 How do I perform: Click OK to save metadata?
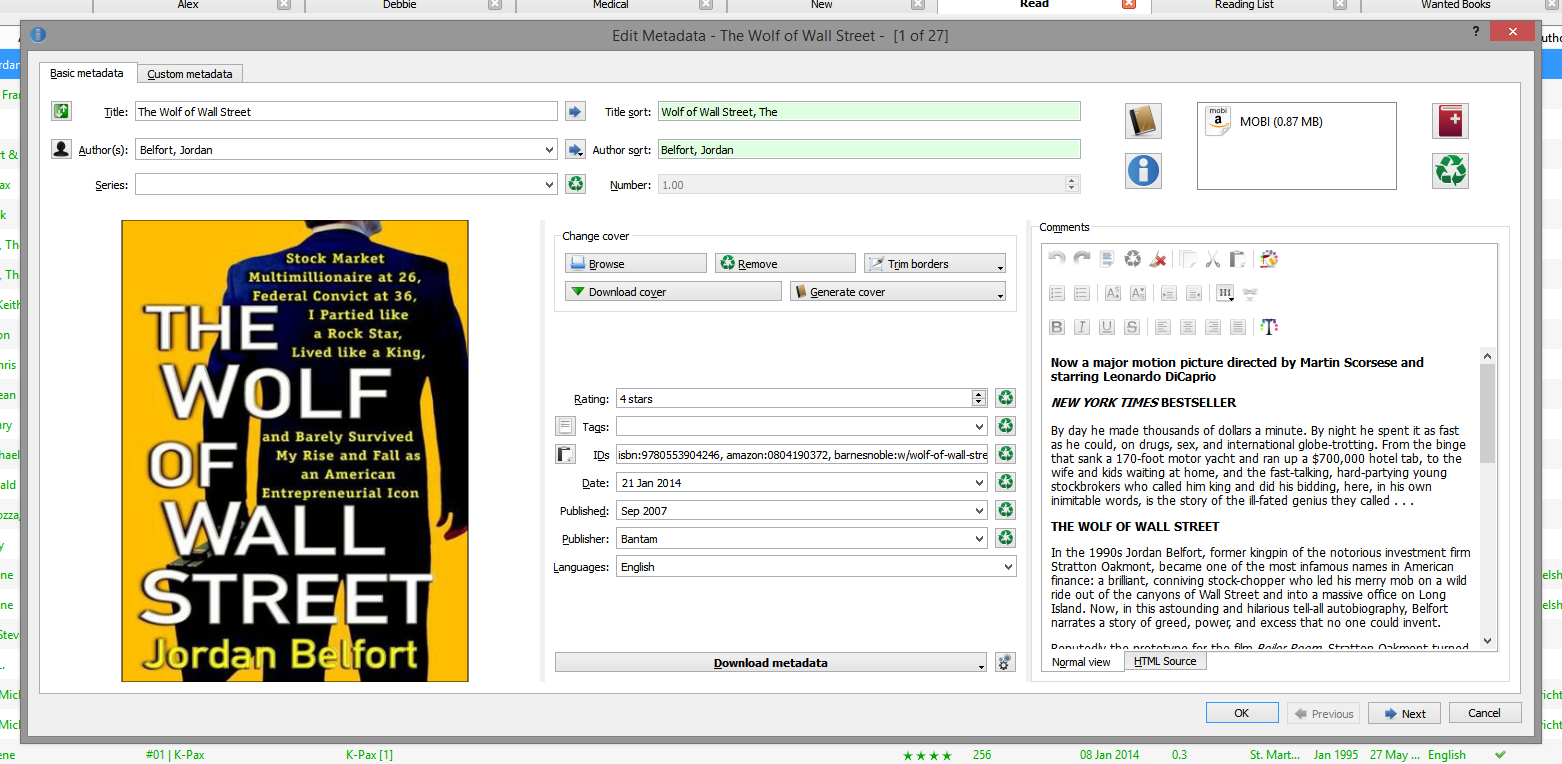[1242, 713]
